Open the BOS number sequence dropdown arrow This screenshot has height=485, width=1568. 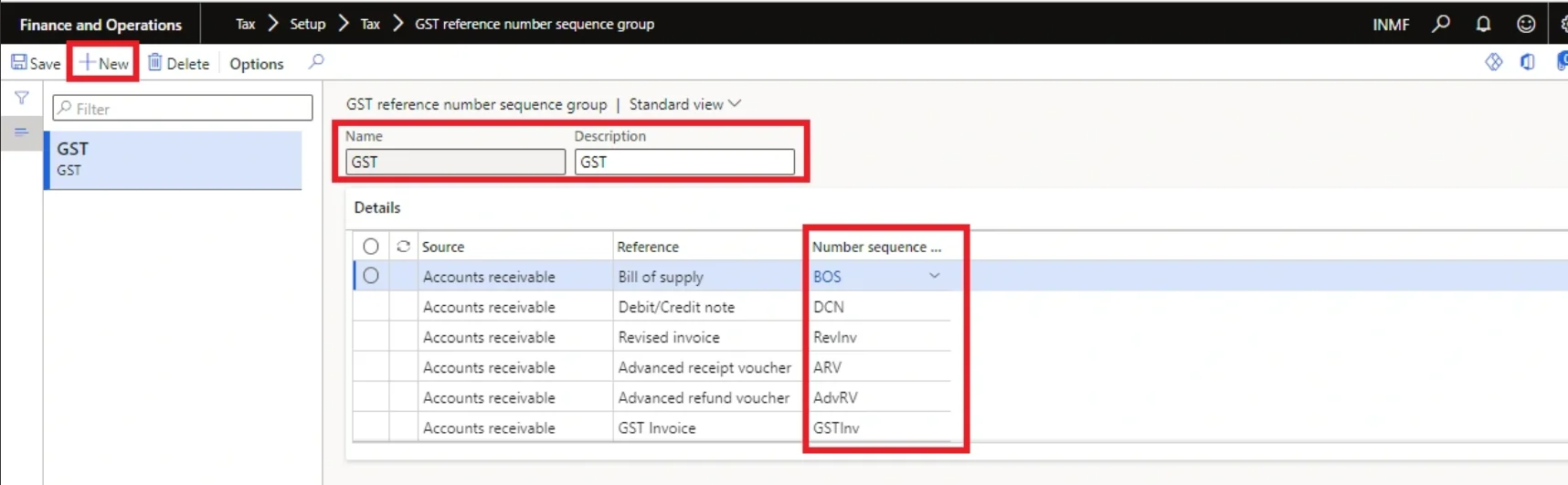[x=934, y=276]
